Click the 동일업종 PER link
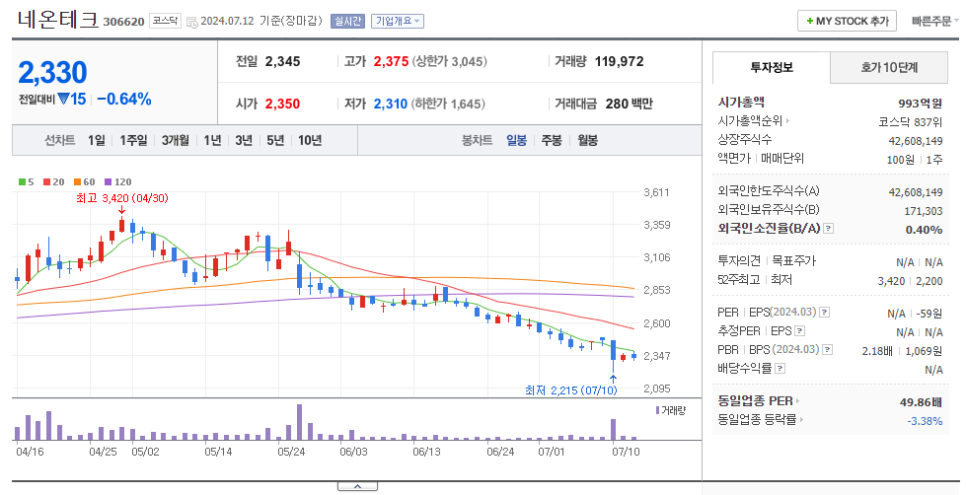This screenshot has width=966, height=495. (758, 401)
